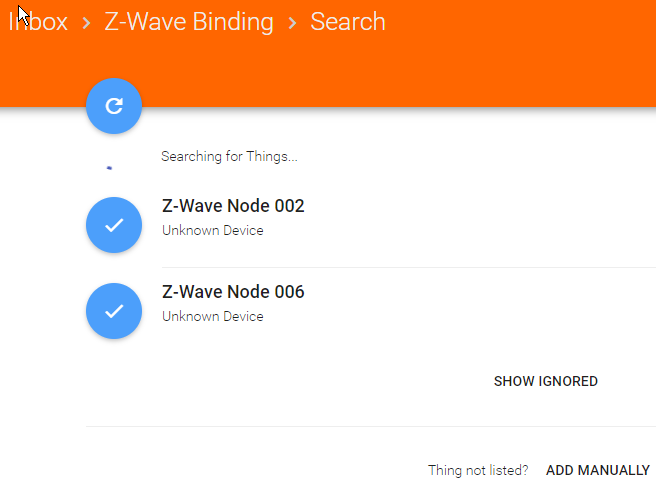Select the Search breadcrumb item
This screenshot has height=491, width=656.
(x=348, y=21)
